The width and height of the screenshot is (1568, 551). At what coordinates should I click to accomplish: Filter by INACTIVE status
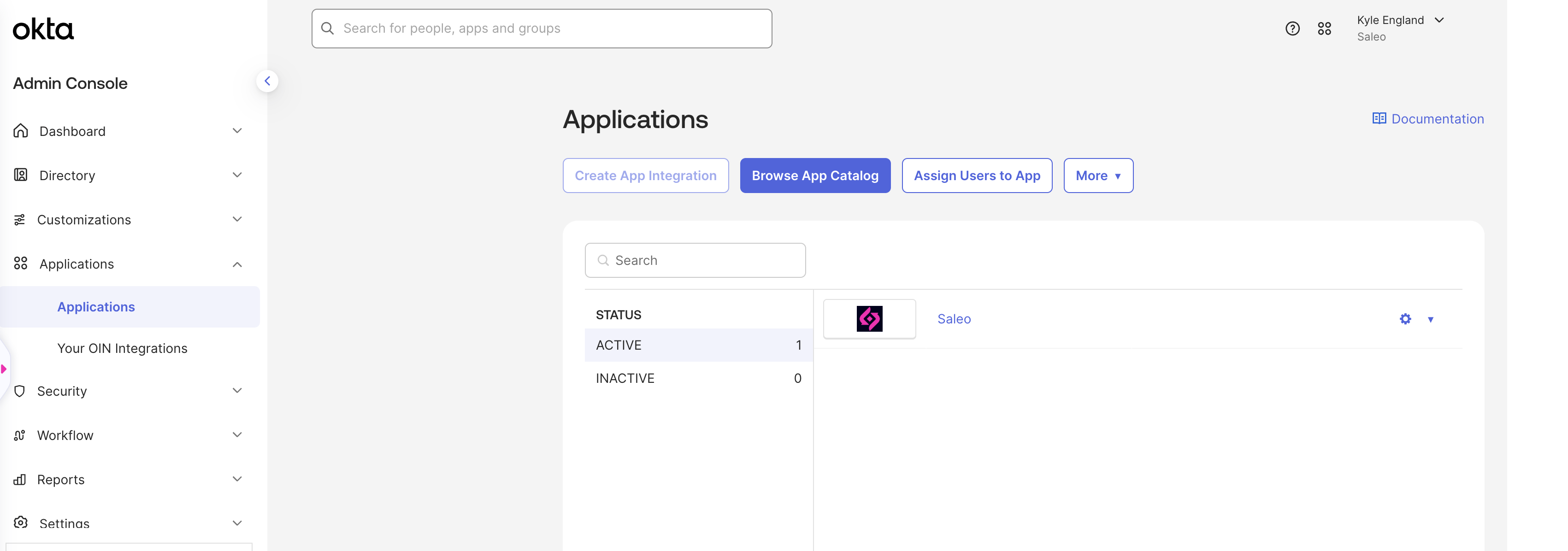pyautogui.click(x=699, y=378)
